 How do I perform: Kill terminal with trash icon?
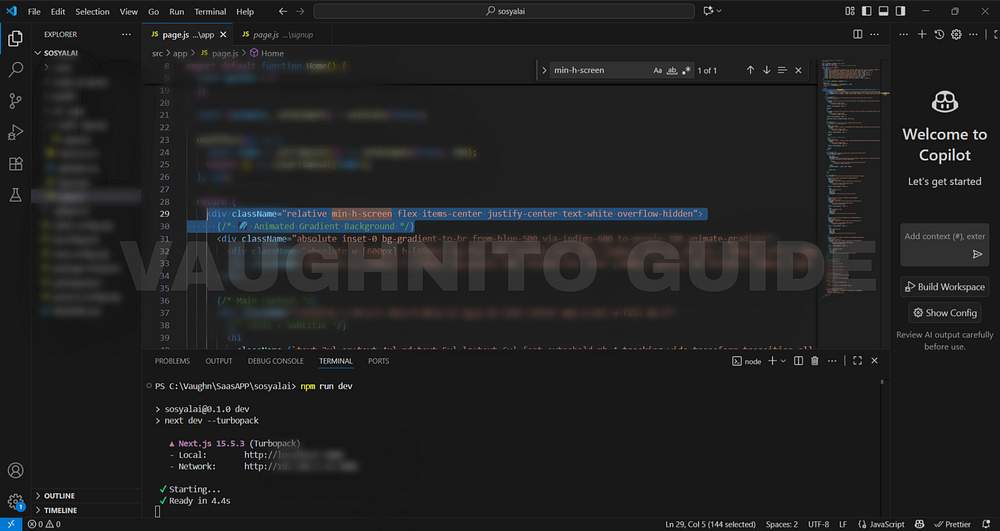click(x=814, y=361)
